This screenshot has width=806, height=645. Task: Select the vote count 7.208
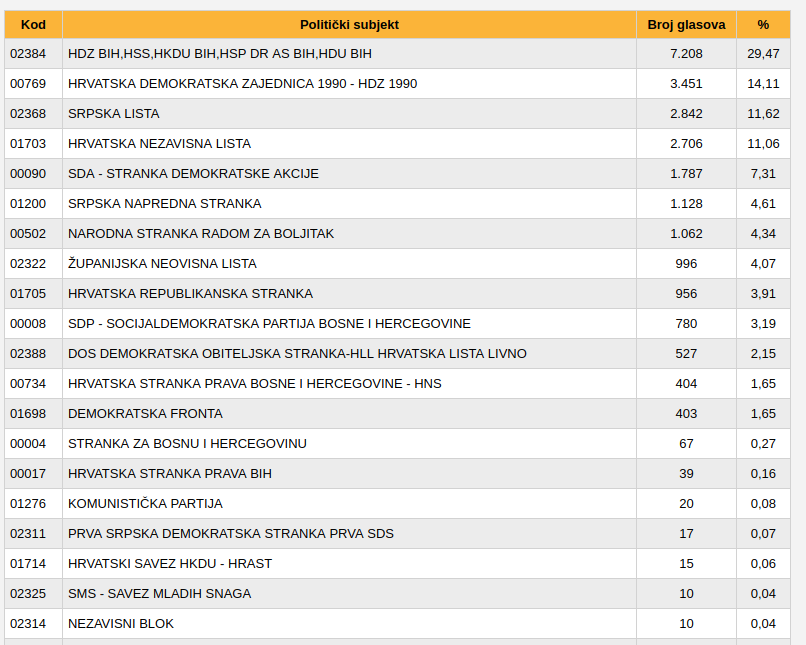pos(686,54)
